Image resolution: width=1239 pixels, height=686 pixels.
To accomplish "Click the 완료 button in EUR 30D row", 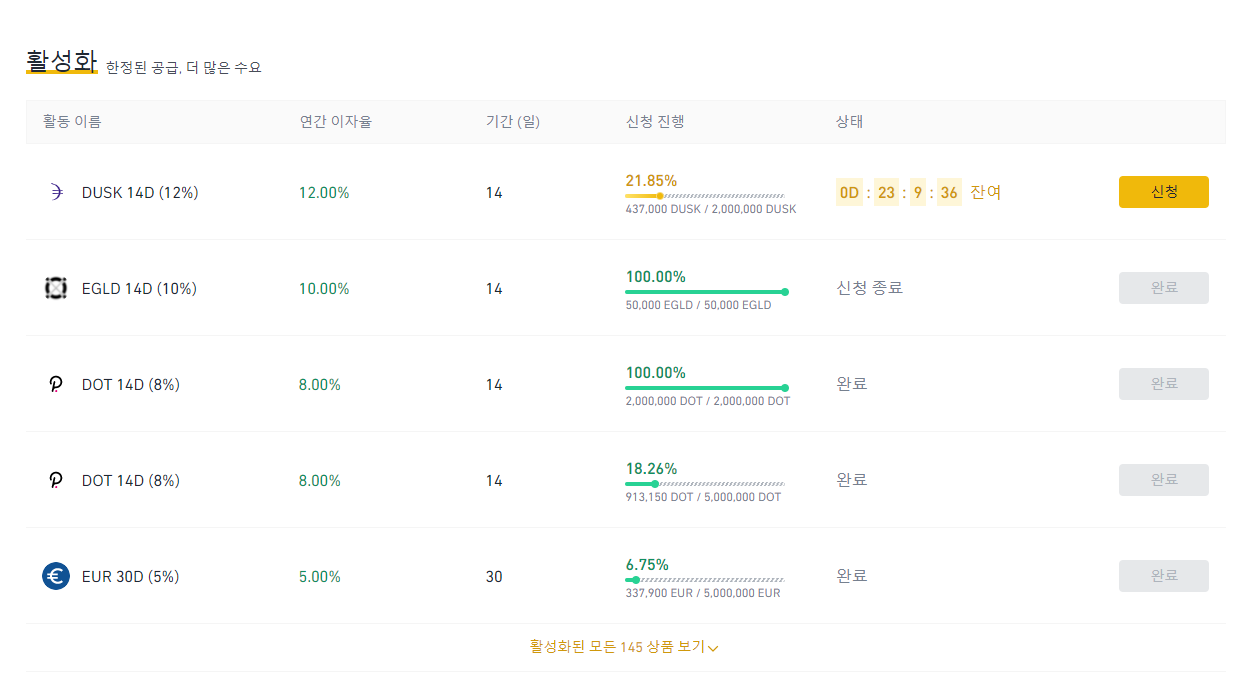I will coord(1163,576).
